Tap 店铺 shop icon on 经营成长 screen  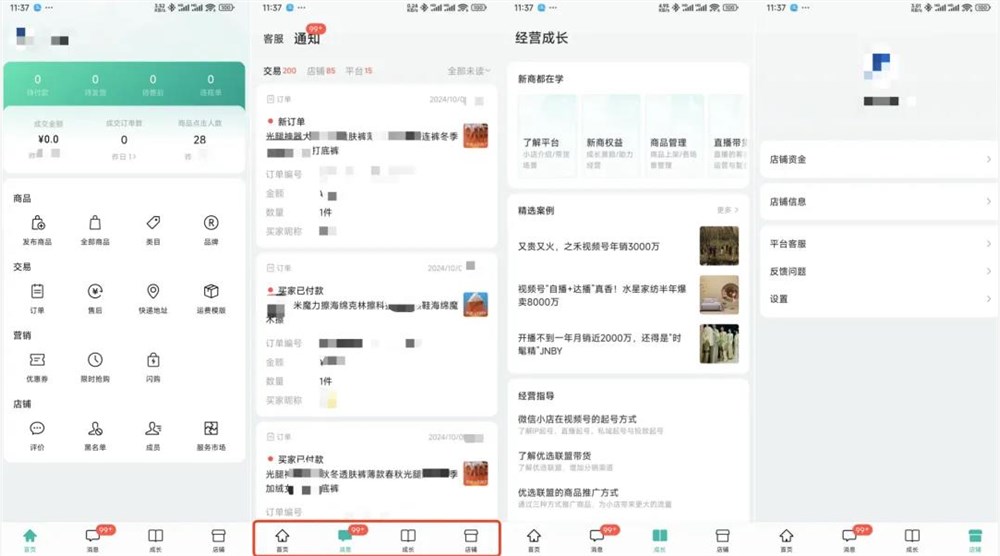pos(723,536)
